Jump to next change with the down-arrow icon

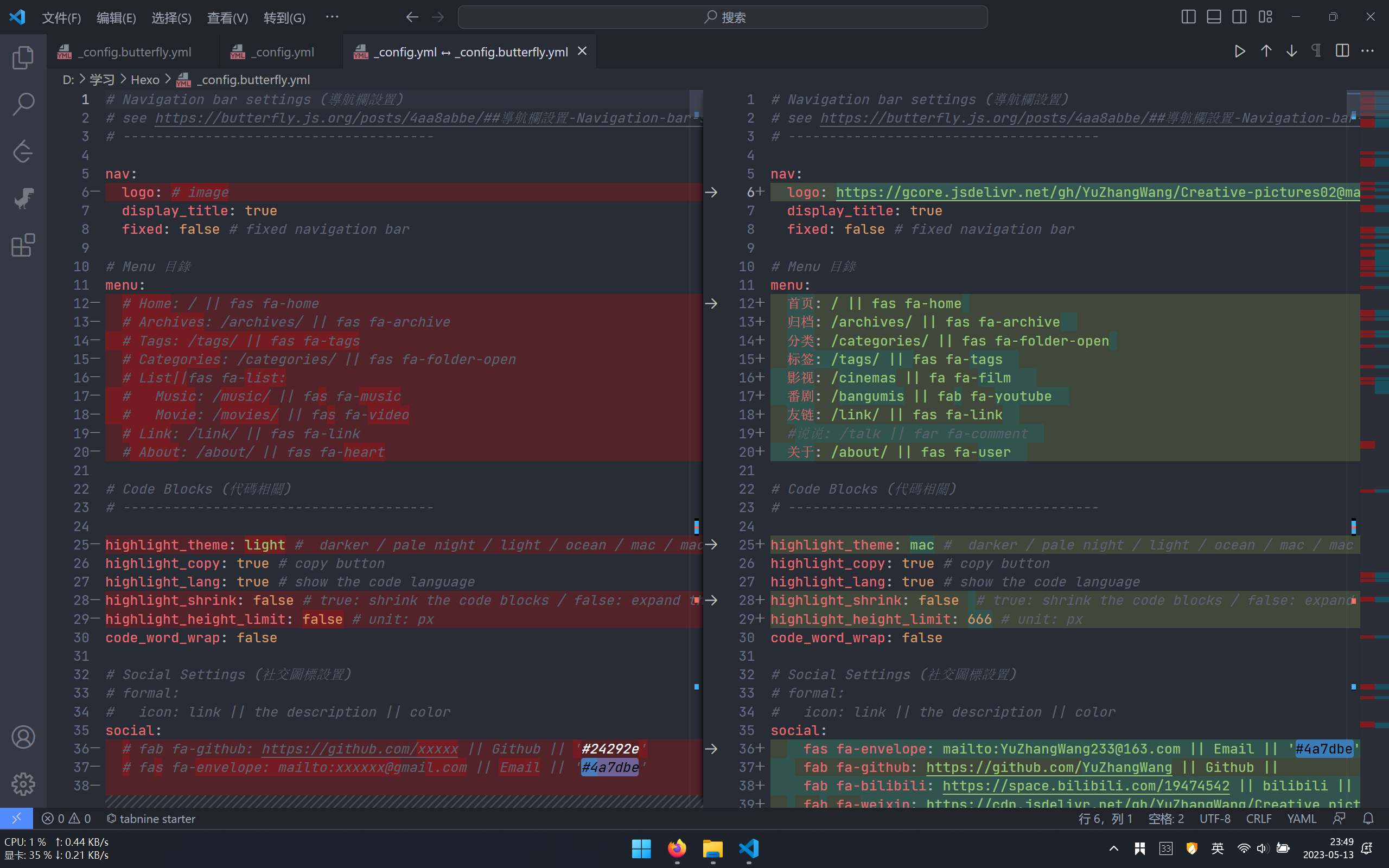click(x=1291, y=50)
